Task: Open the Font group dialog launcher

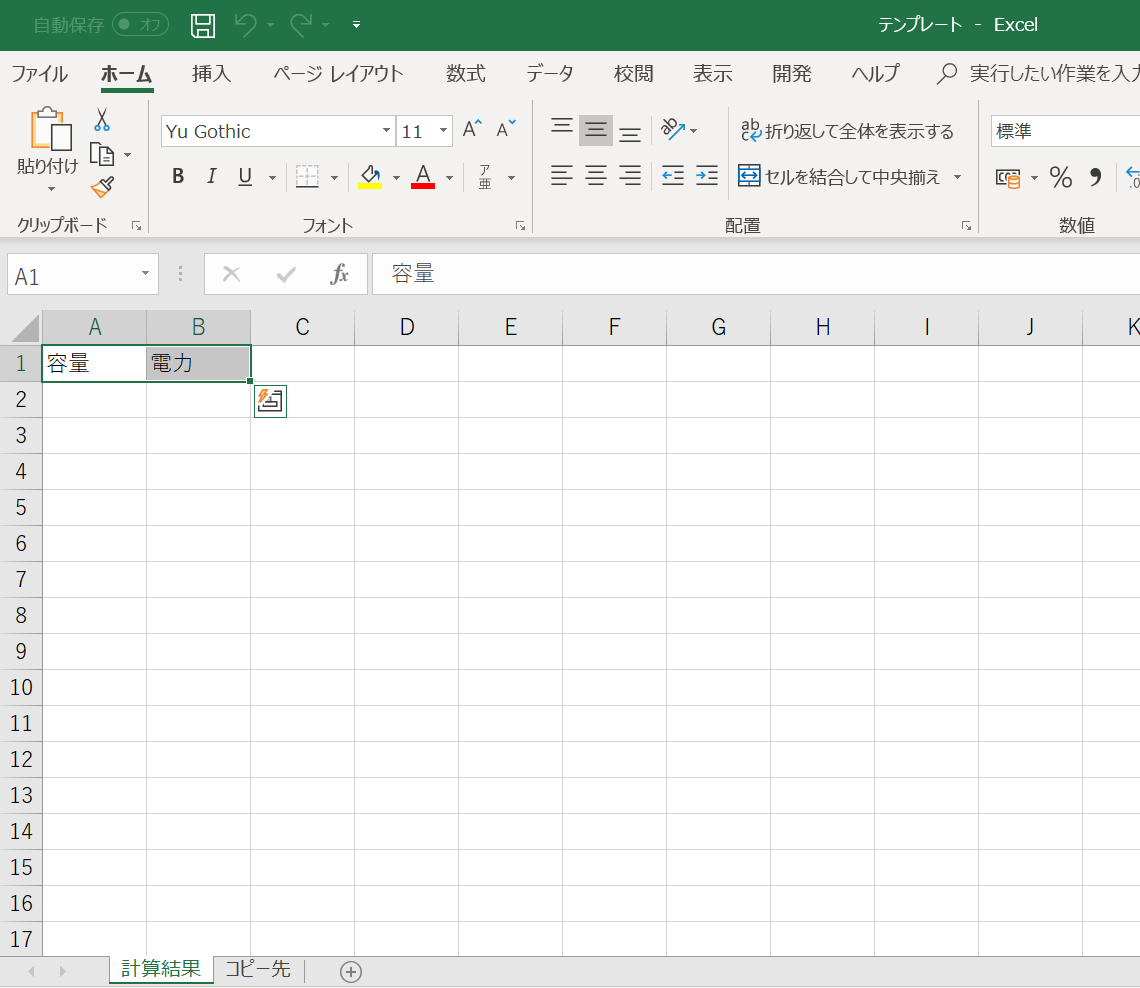Action: coord(521,226)
